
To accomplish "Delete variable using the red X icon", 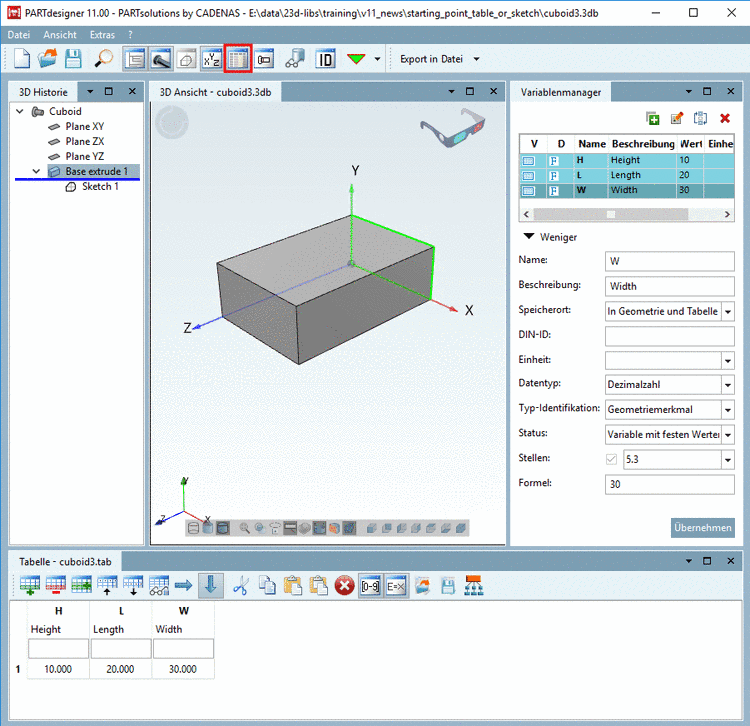I will (x=725, y=118).
